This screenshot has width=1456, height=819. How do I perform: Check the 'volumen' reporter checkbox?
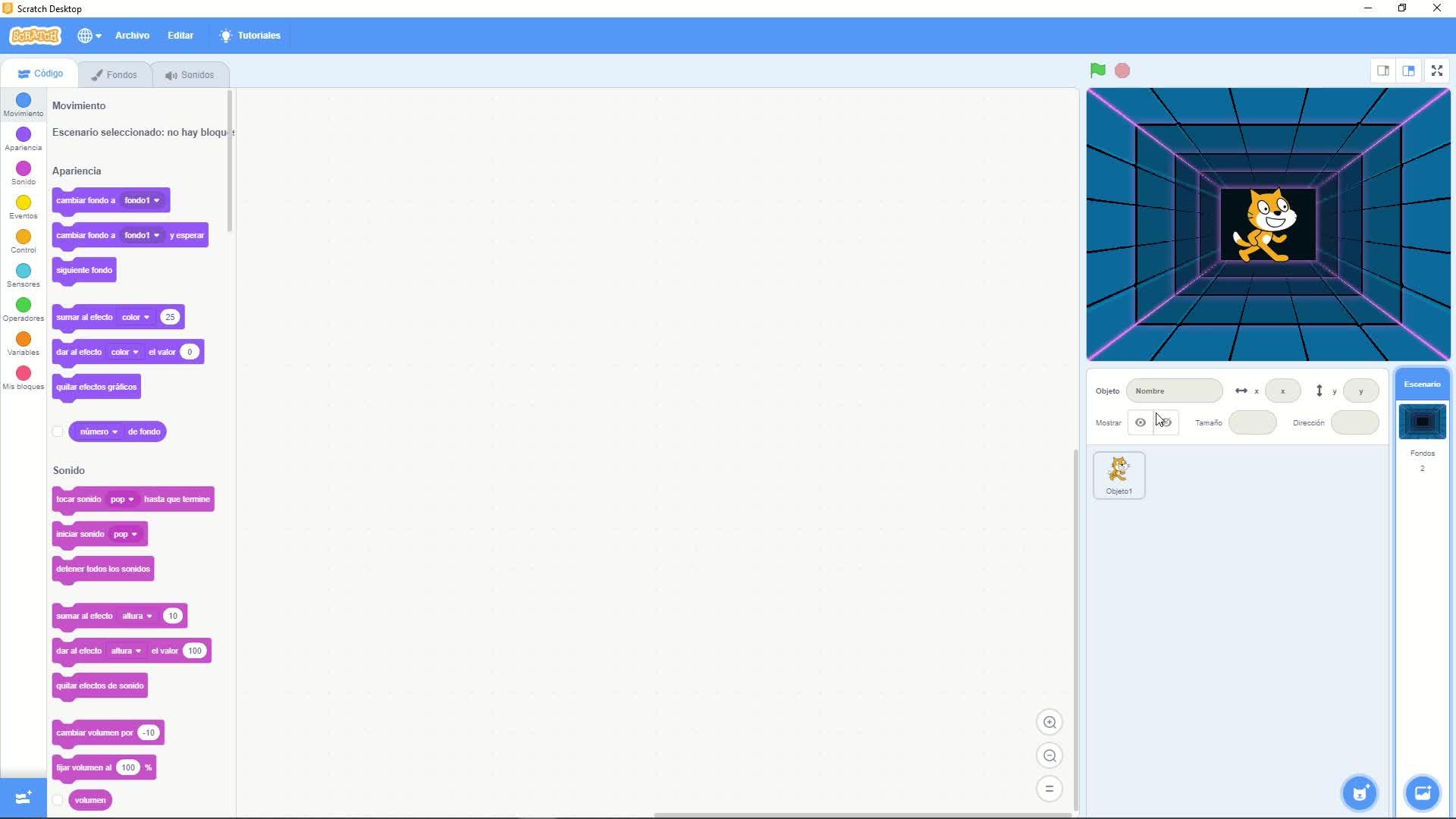click(58, 800)
